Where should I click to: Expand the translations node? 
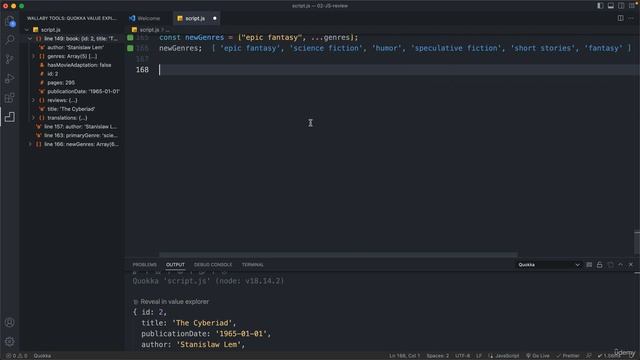(33, 118)
